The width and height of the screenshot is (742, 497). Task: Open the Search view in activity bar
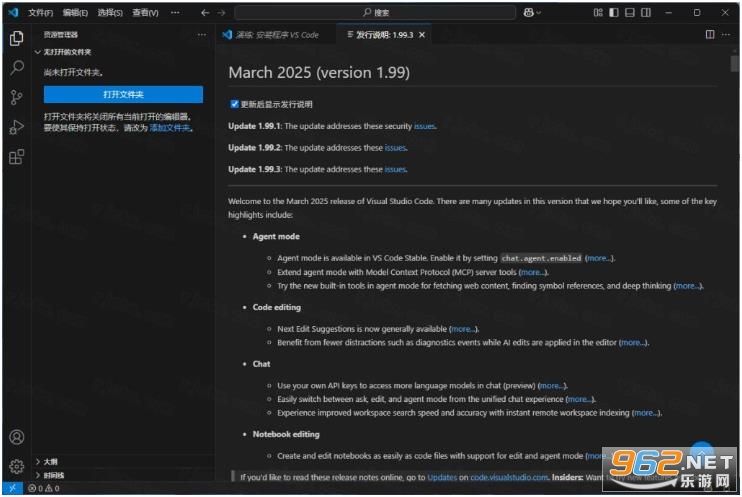(17, 68)
